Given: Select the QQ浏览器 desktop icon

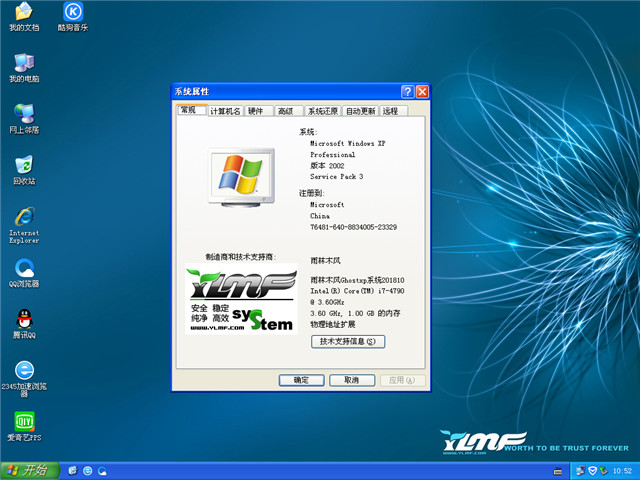Looking at the screenshot, I should pyautogui.click(x=24, y=273).
